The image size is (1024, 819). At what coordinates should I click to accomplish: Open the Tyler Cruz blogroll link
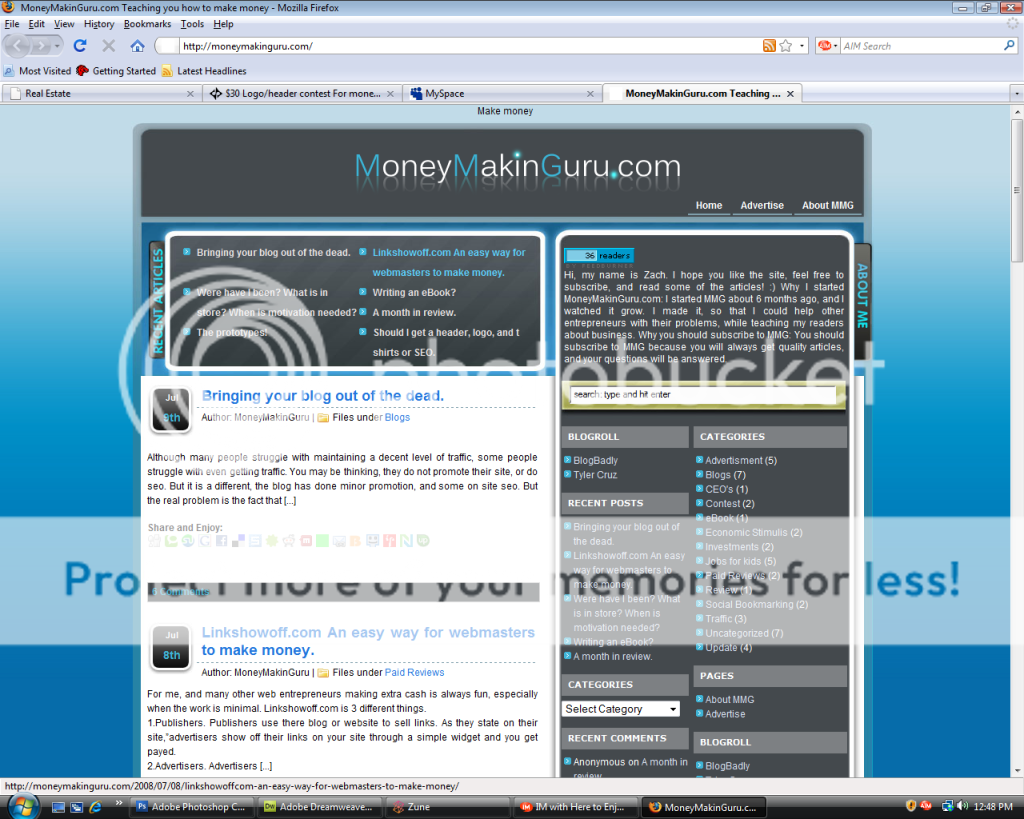(595, 475)
